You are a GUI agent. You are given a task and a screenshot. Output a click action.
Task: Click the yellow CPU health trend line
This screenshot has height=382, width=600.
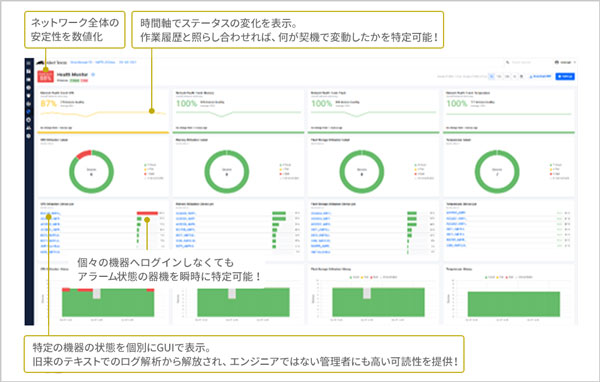pos(103,113)
